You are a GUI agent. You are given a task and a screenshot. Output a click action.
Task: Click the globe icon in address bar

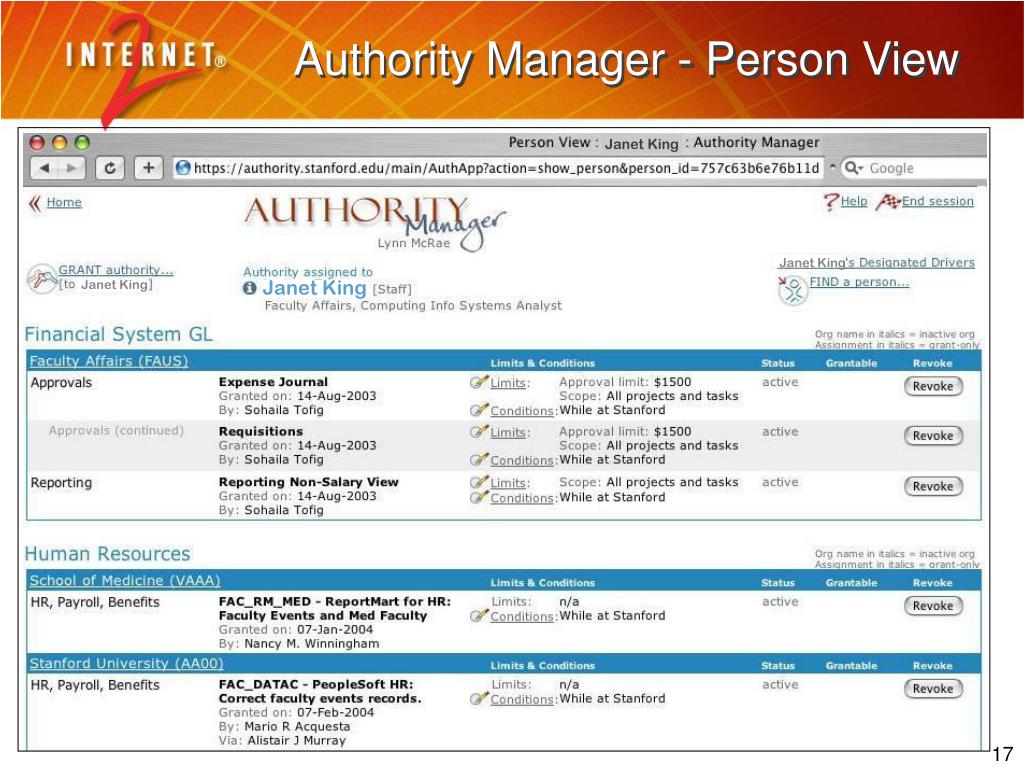tap(184, 168)
